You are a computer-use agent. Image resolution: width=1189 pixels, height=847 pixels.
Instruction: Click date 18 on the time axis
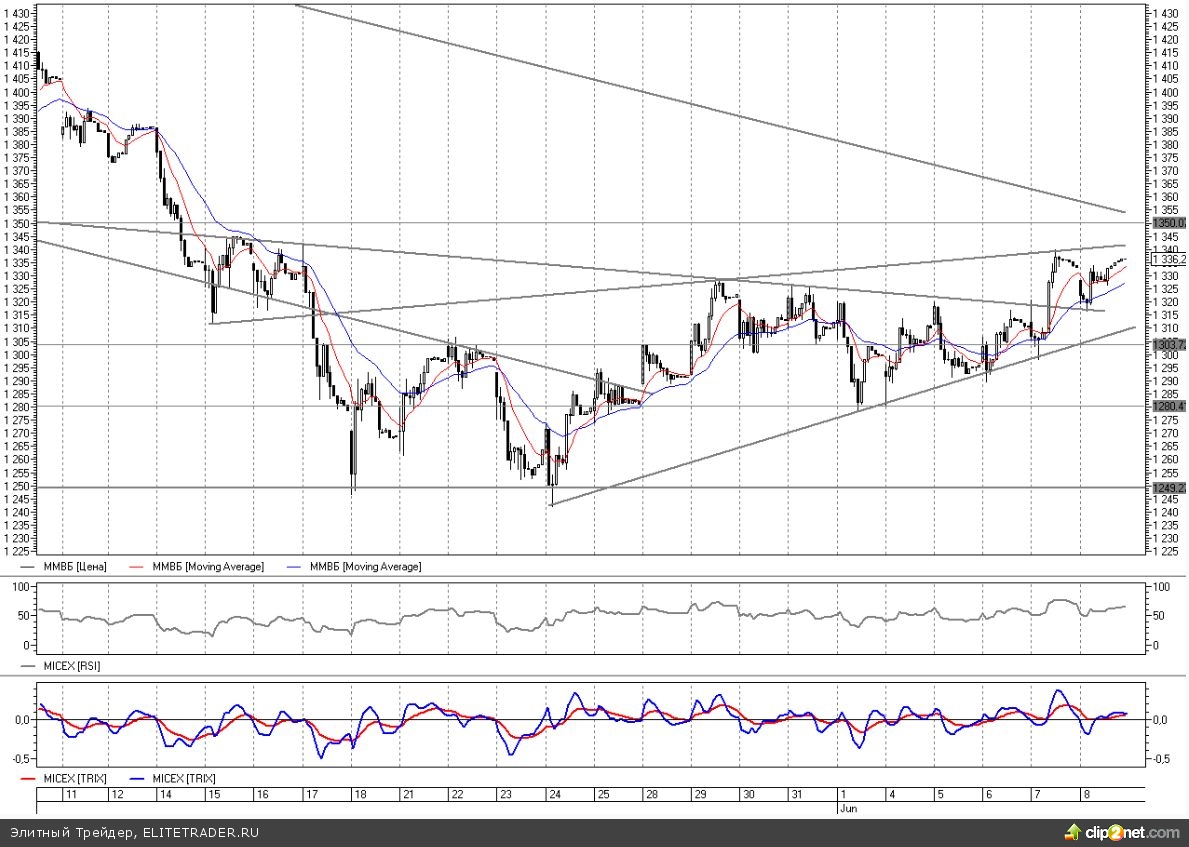[x=358, y=794]
